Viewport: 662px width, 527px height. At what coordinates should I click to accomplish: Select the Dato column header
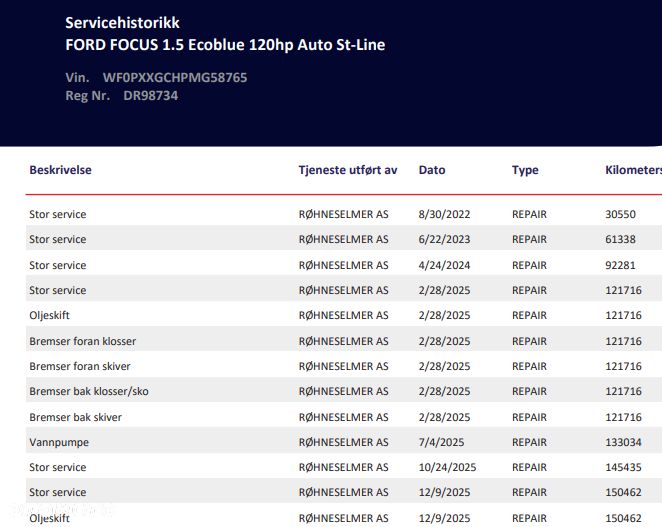[432, 170]
